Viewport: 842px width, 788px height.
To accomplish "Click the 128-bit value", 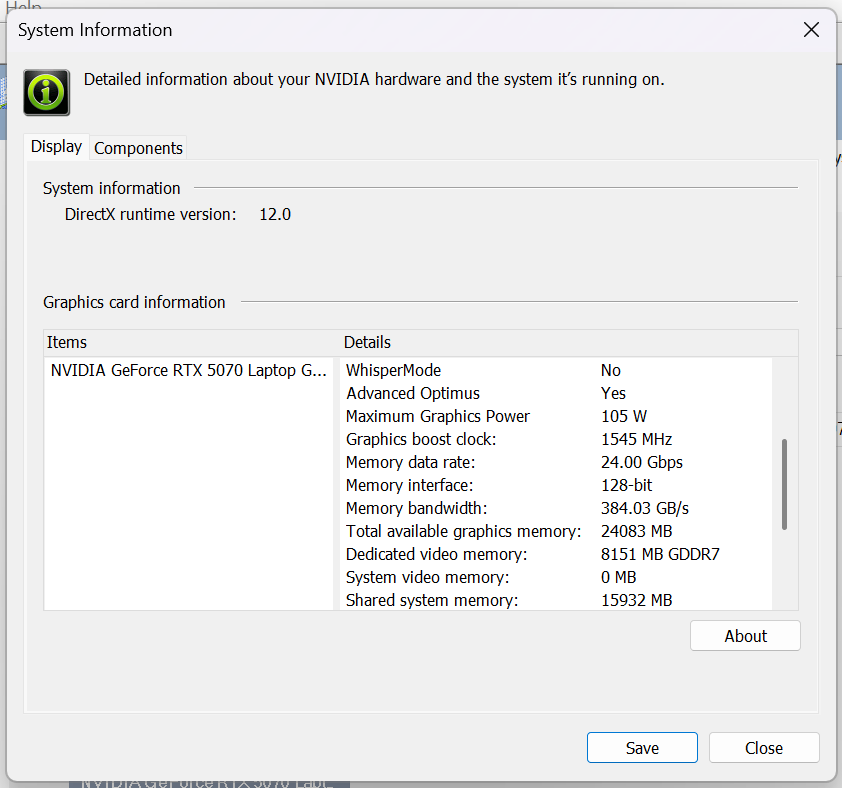I will point(626,485).
